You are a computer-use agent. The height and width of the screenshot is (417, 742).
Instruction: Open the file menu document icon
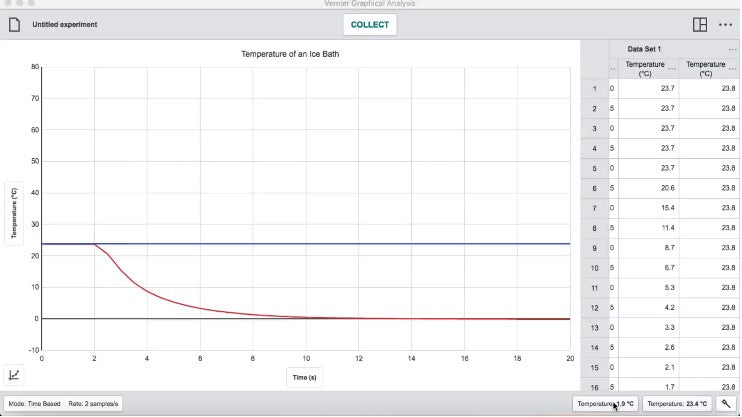14,25
